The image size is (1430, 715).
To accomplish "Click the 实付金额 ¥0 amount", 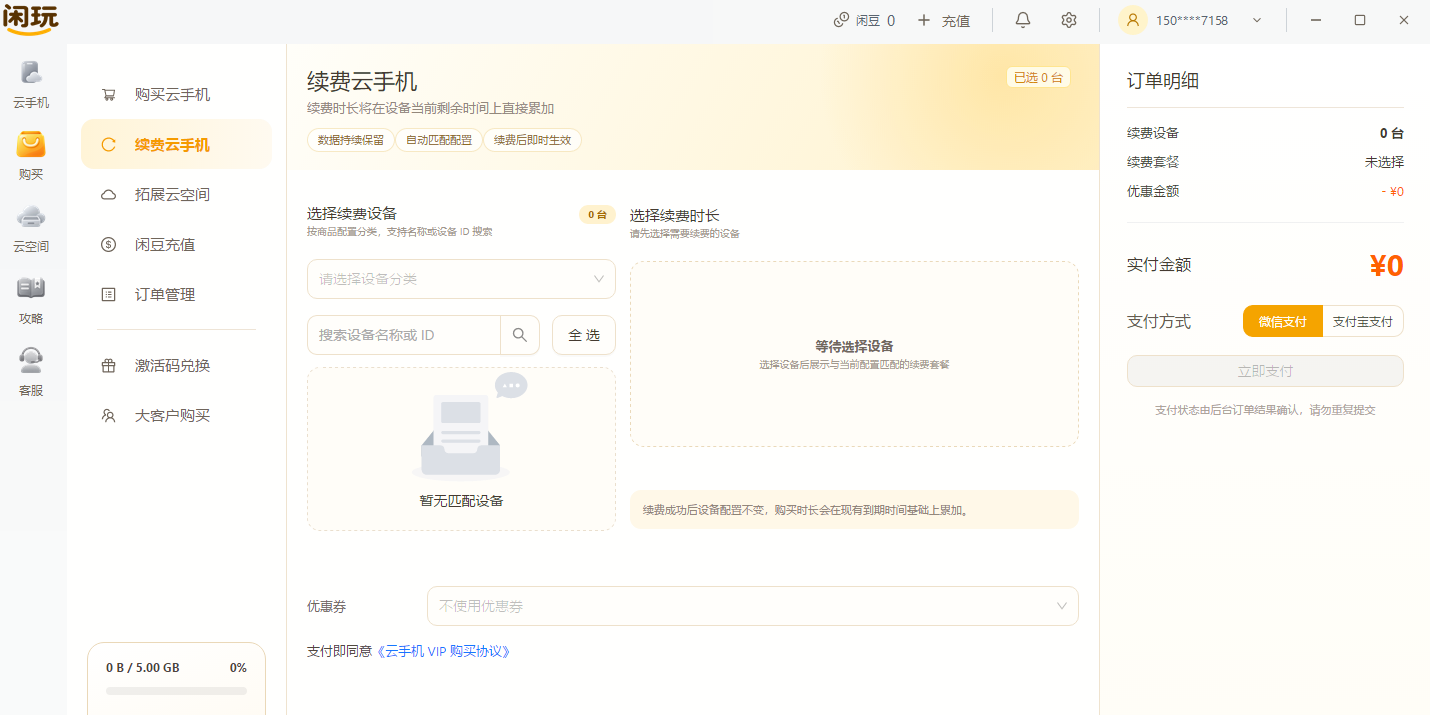I will [1386, 265].
